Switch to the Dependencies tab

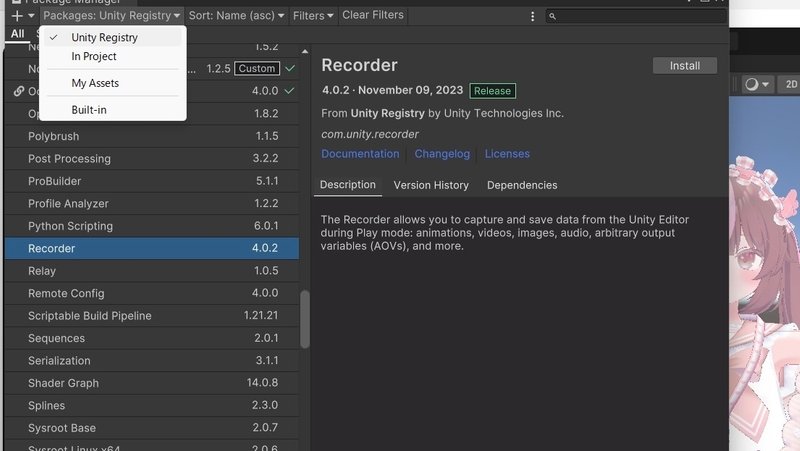click(522, 185)
